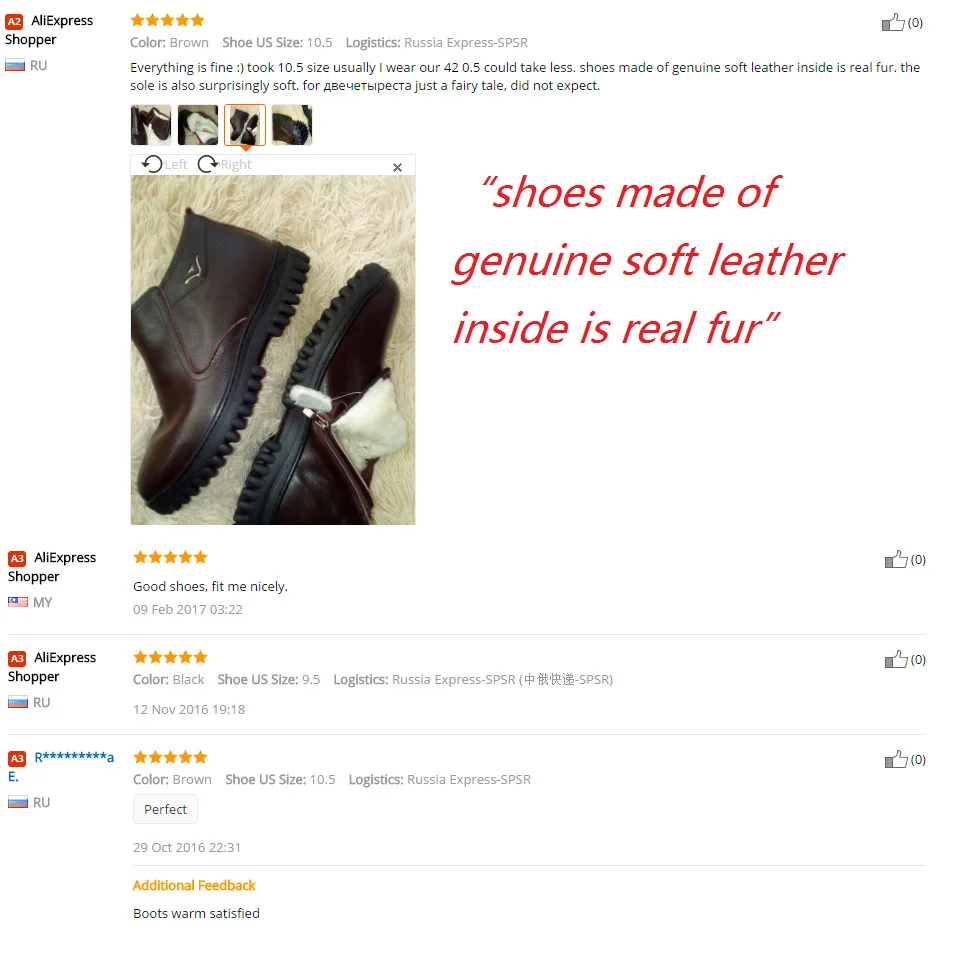
Task: Open the fourth review photo thumbnail
Action: point(292,125)
